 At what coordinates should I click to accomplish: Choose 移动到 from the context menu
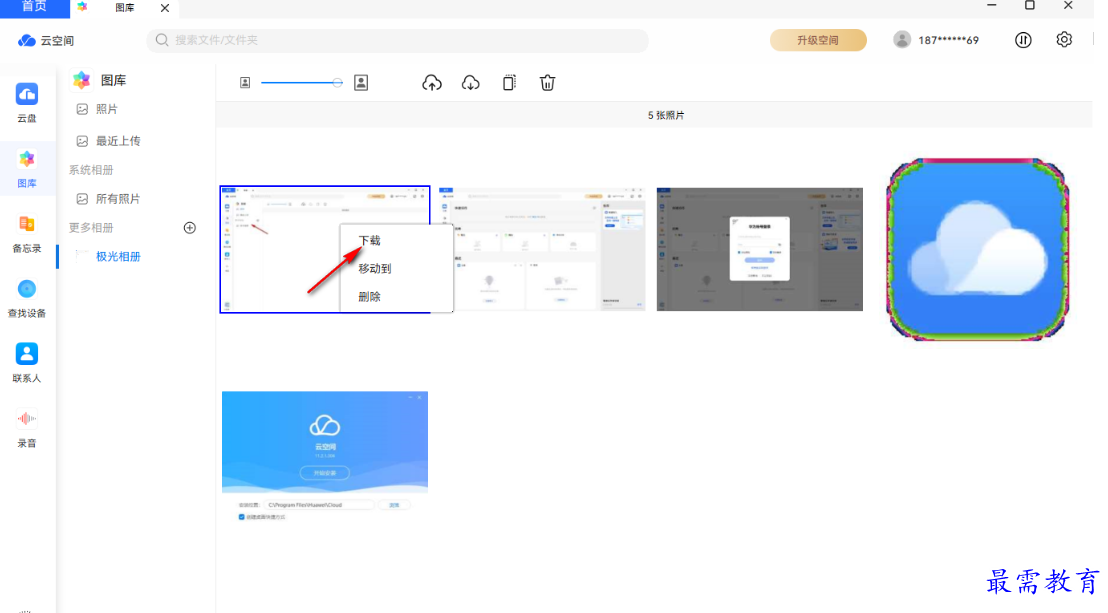(375, 269)
